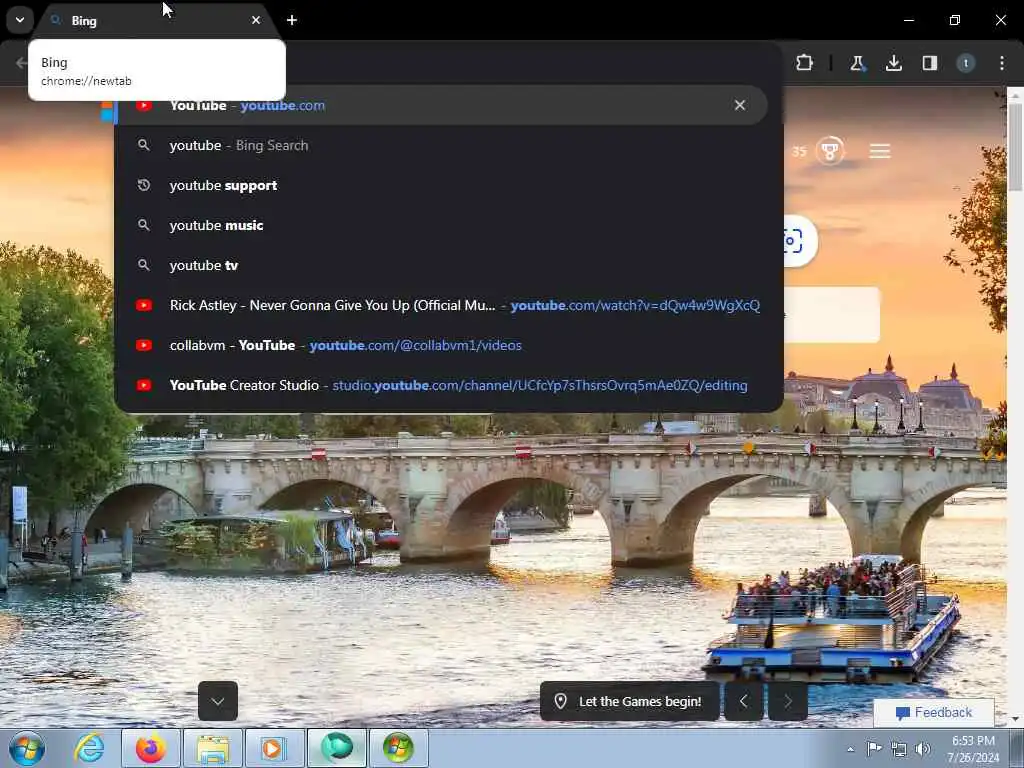Click the Bing rewards trophy icon
Viewport: 1024px width, 768px height.
[830, 152]
